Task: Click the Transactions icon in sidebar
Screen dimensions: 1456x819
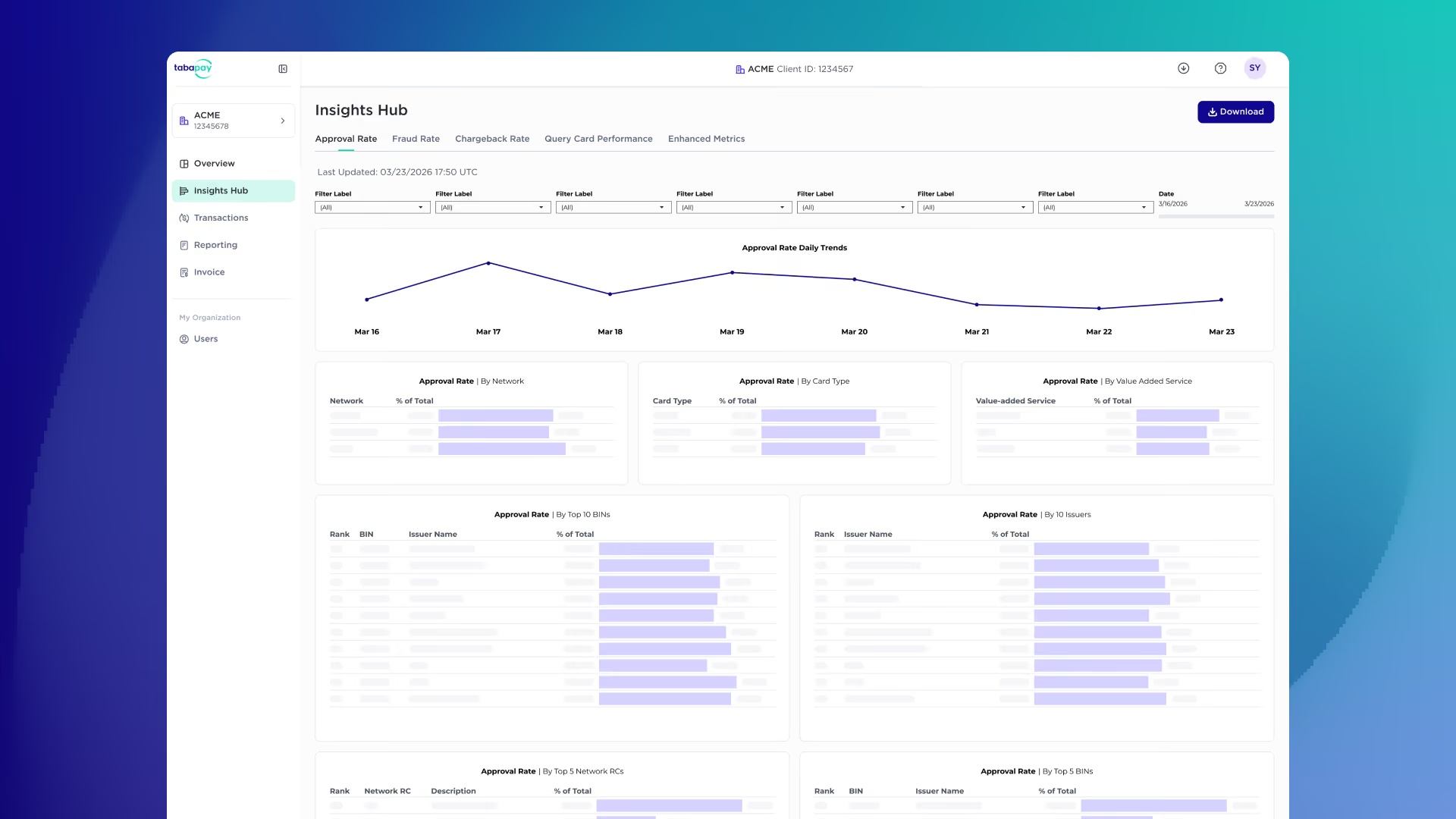Action: (x=184, y=218)
